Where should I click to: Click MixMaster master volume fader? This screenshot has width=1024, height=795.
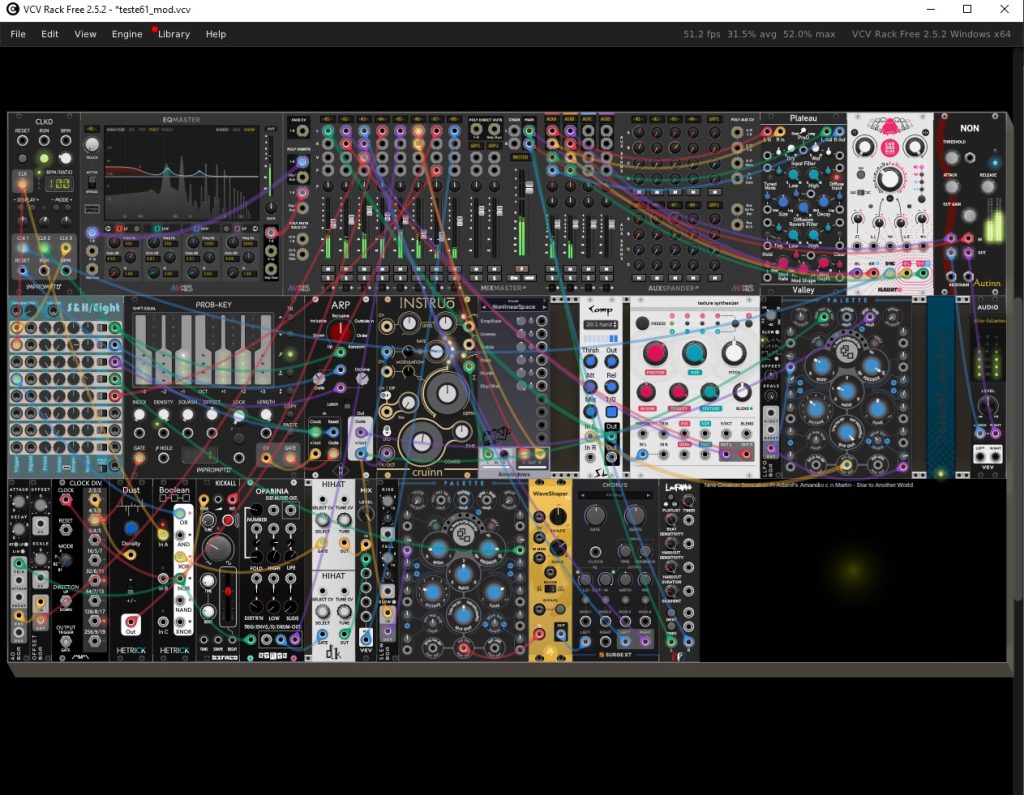[x=529, y=189]
